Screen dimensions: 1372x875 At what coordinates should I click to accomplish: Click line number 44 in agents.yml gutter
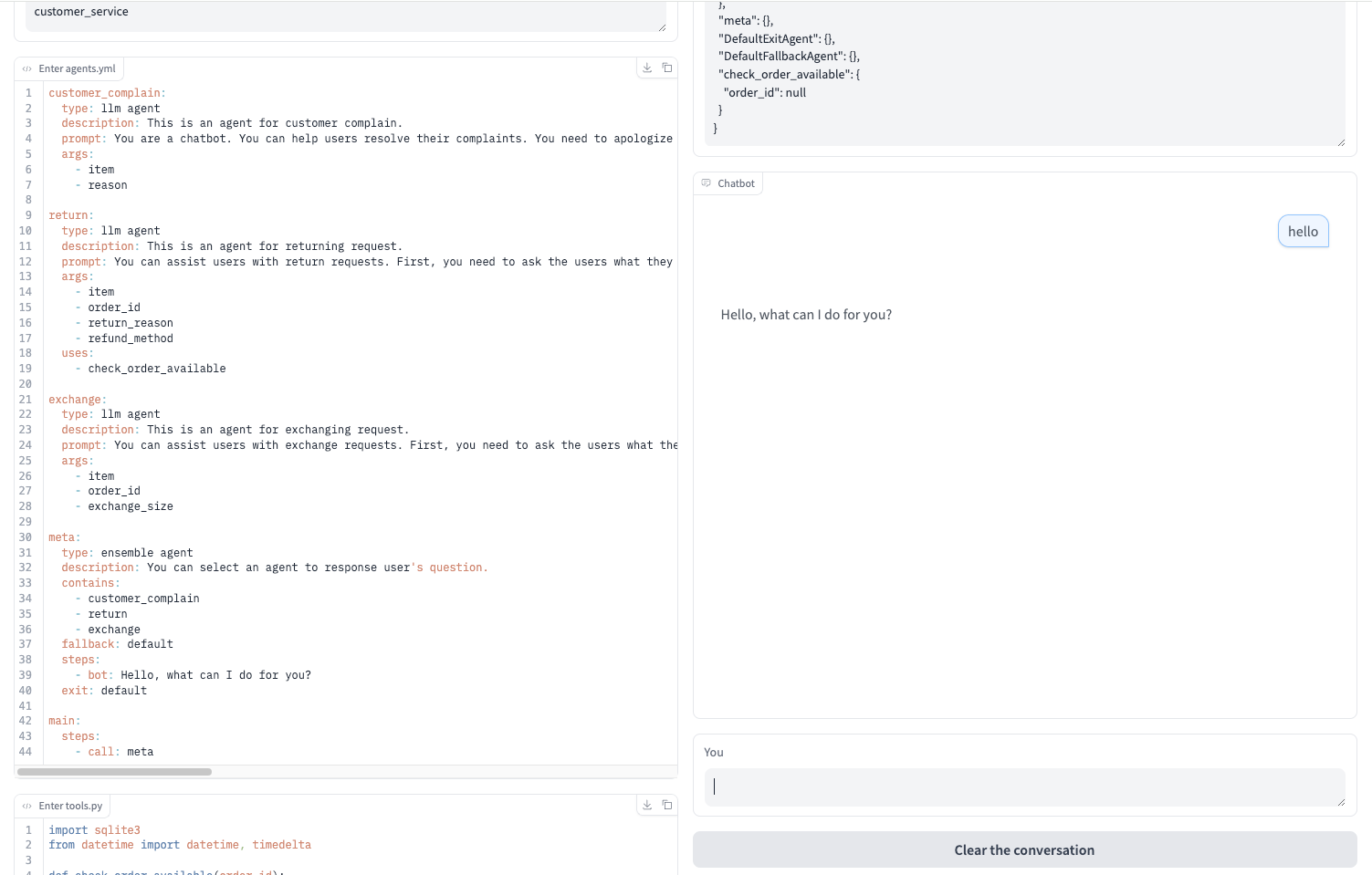tap(25, 752)
